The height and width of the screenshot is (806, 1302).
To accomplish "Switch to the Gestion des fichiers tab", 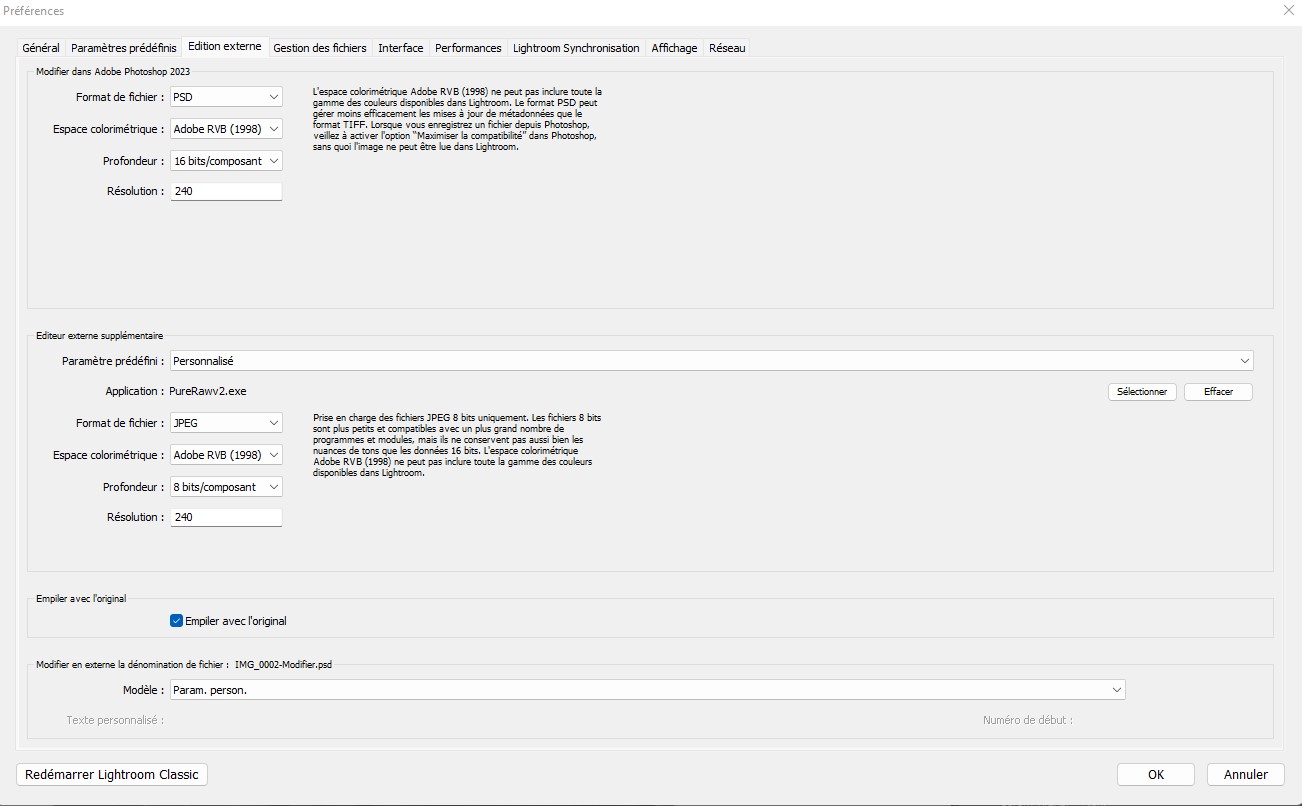I will click(320, 48).
